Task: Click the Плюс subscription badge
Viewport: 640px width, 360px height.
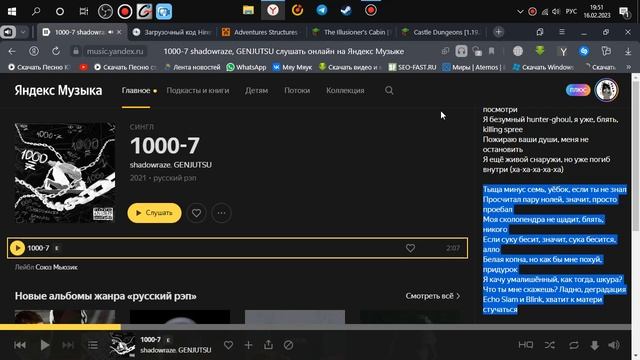Action: pos(578,90)
